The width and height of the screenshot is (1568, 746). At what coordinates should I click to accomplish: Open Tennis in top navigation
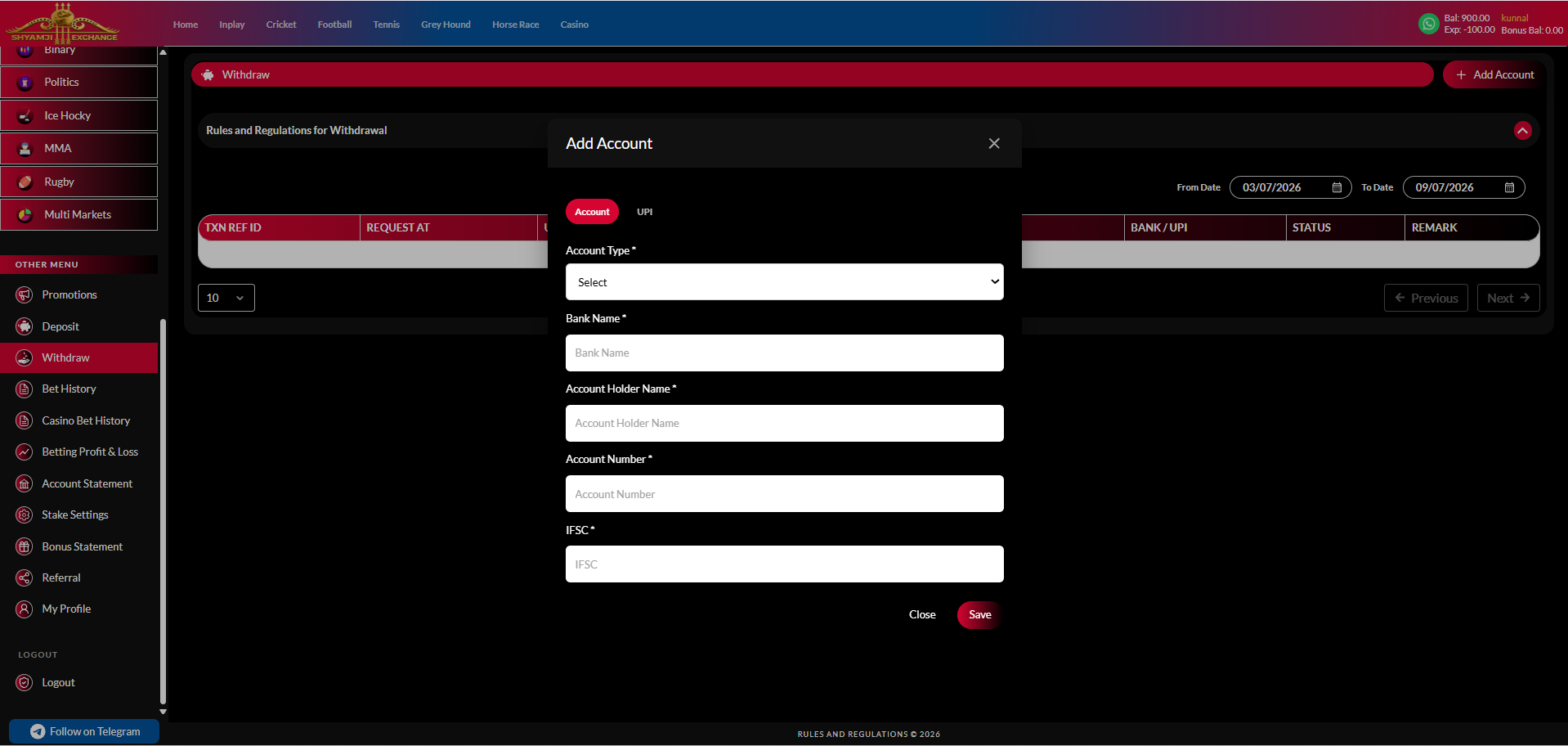(x=387, y=25)
